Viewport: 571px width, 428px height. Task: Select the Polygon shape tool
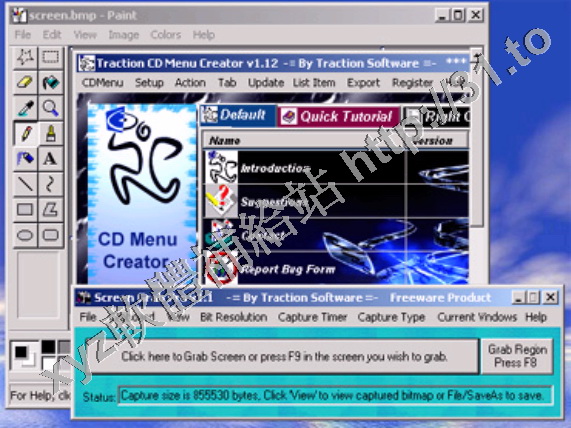point(51,209)
